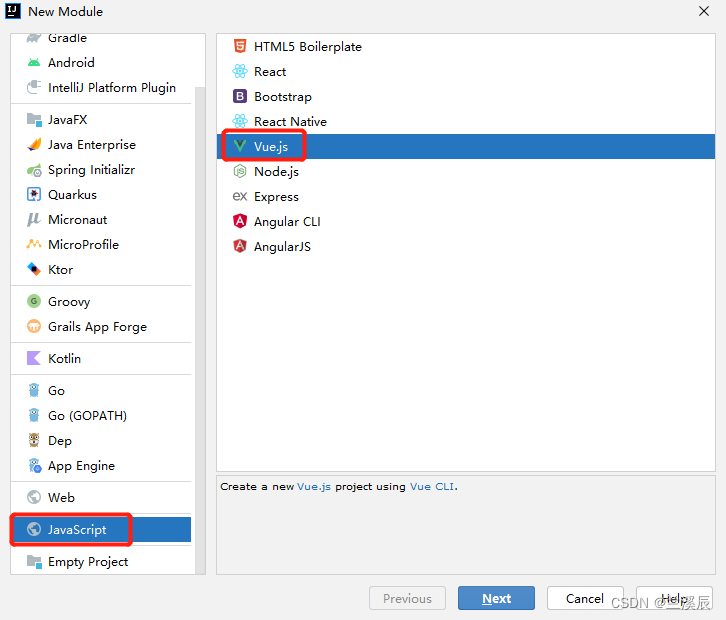Viewport: 726px width, 620px height.
Task: Click the gopher icon next to Go (GOPATH)
Action: 34,415
